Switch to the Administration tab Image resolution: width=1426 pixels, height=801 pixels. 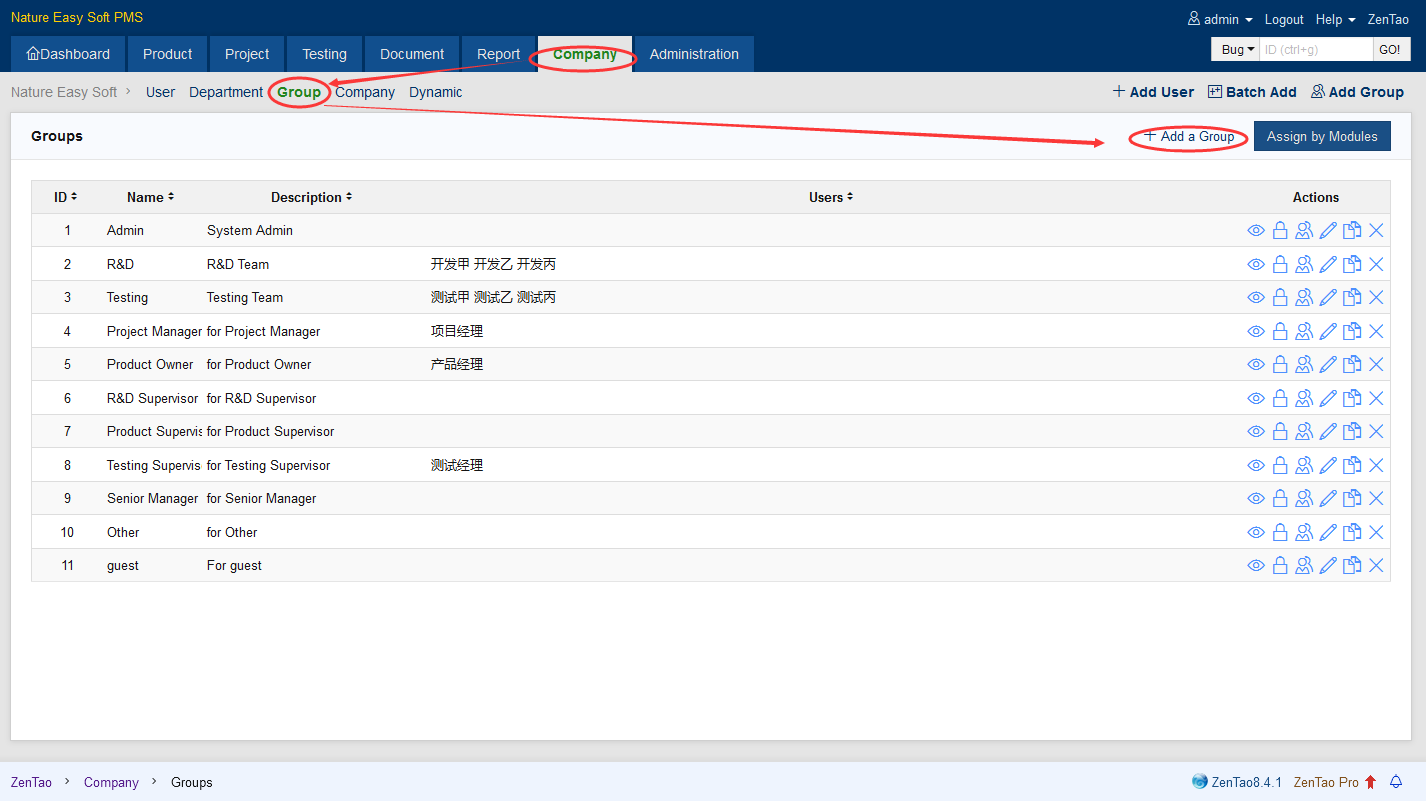[694, 54]
